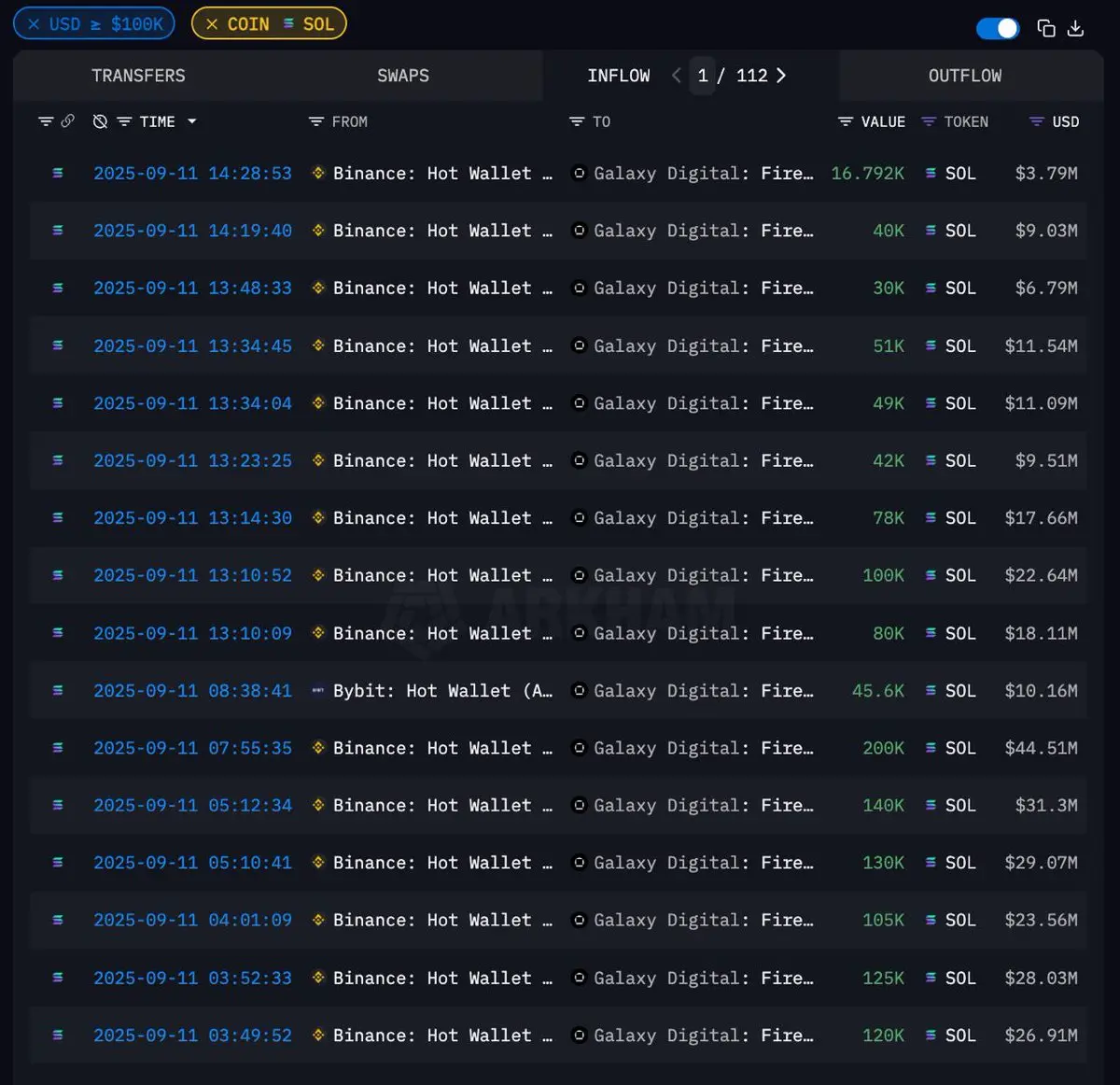The height and width of the screenshot is (1085, 1120).
Task: Open transaction at 2025-09-11 14:19:40
Action: point(192,231)
